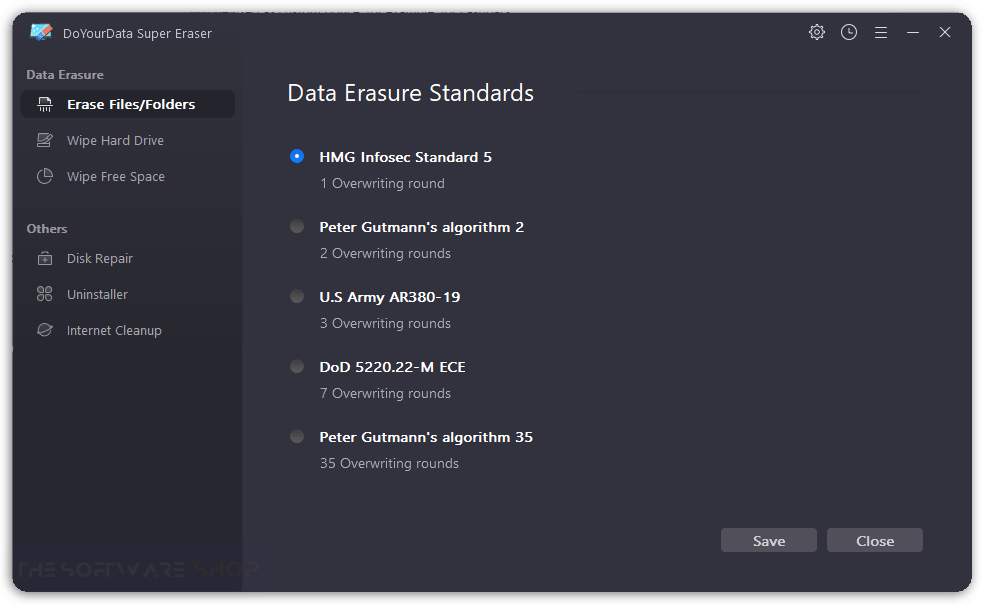The width and height of the screenshot is (984, 604).
Task: Open erasure history clock icon
Action: 848,32
